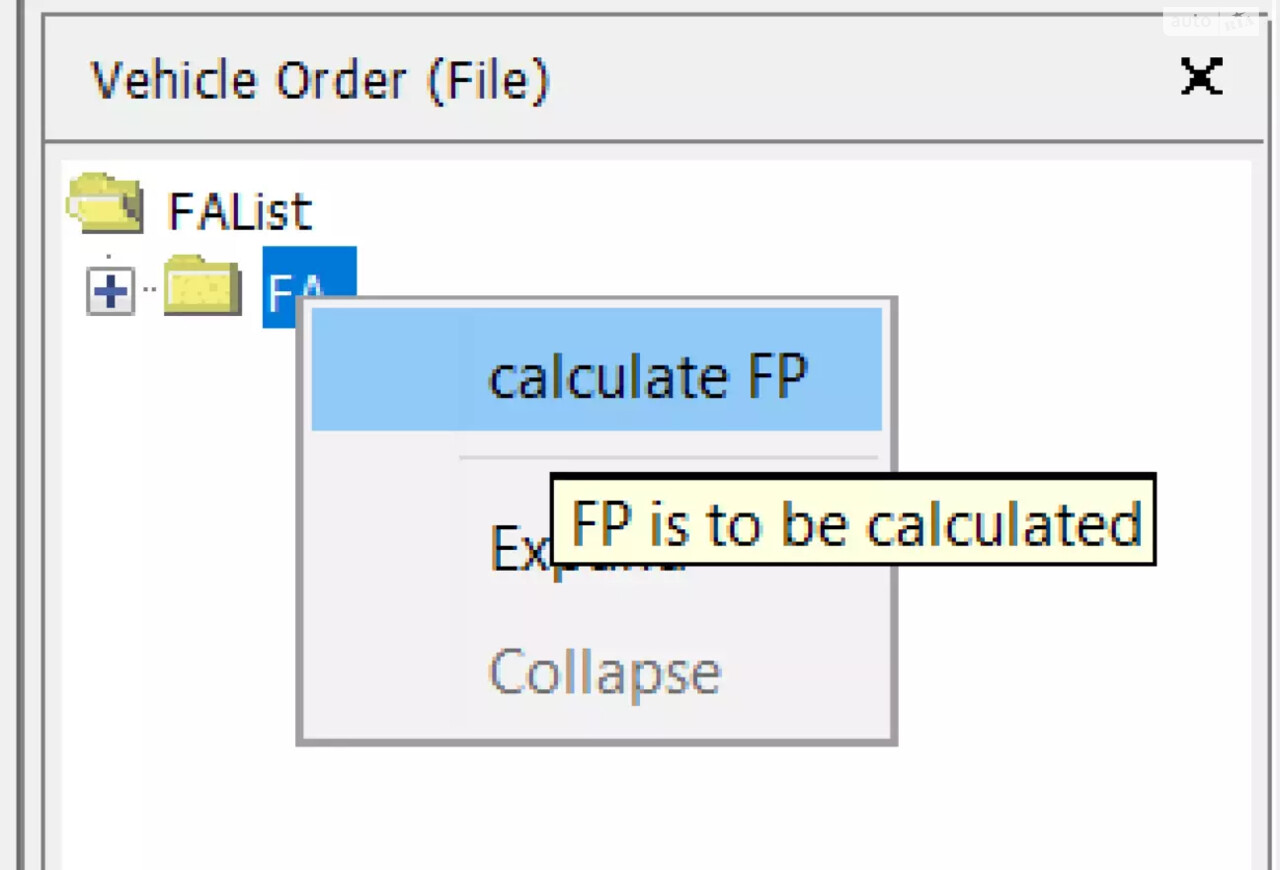The width and height of the screenshot is (1280, 870).
Task: Select the highlighted FA tree item
Action: coord(309,287)
